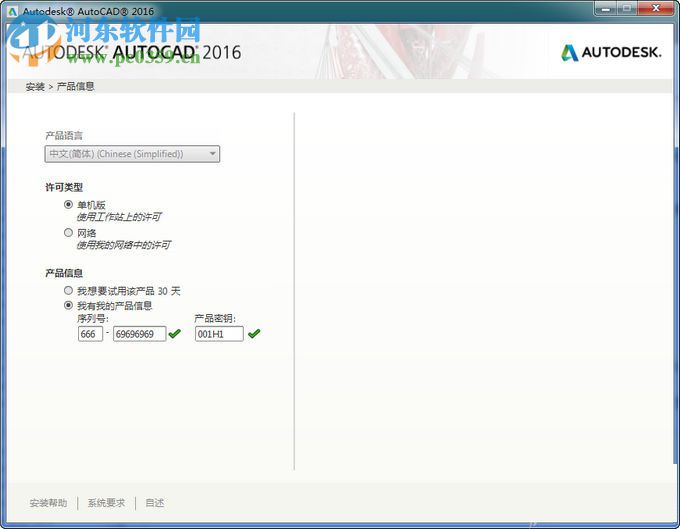Click the serial number prefix field 666

(x=90, y=334)
